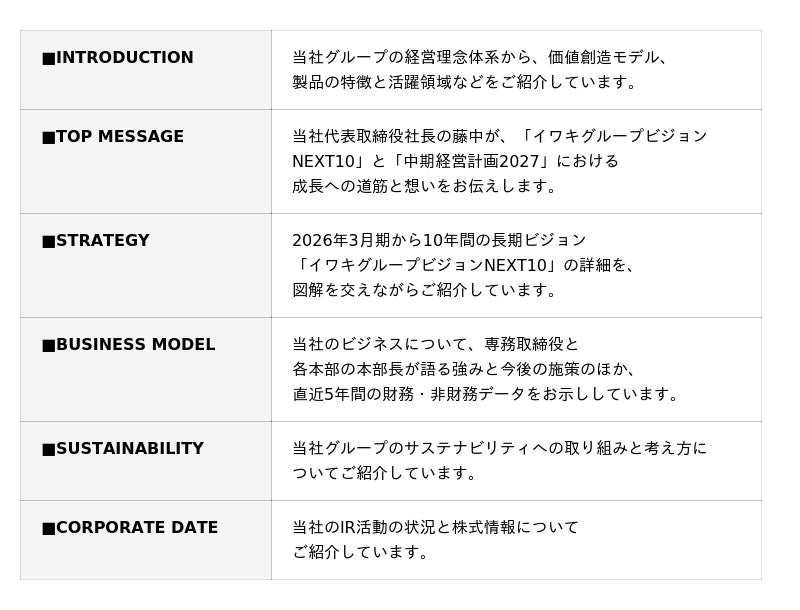
Task: Click the INTRODUCTION section heading
Action: tap(125, 58)
